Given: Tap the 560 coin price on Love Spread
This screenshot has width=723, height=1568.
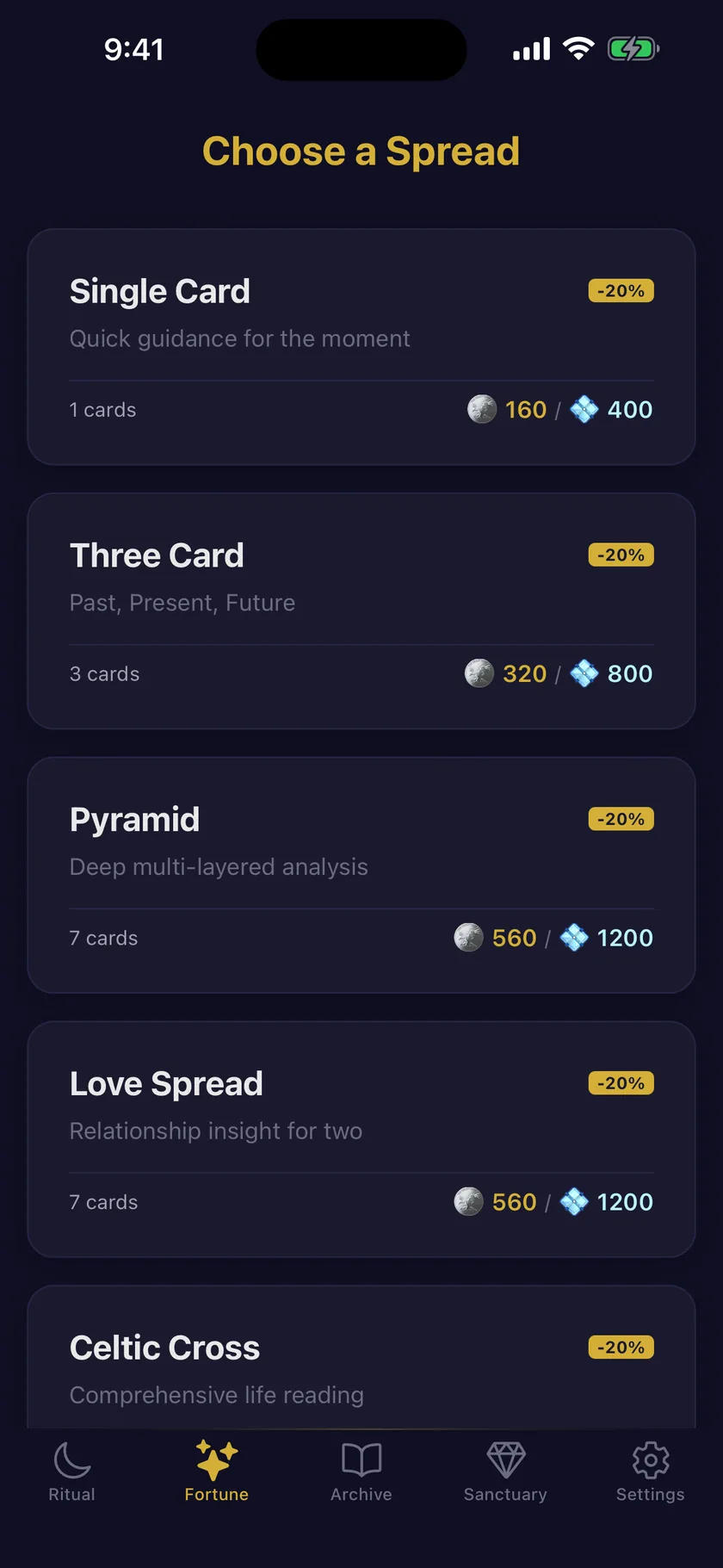Looking at the screenshot, I should [x=515, y=1202].
